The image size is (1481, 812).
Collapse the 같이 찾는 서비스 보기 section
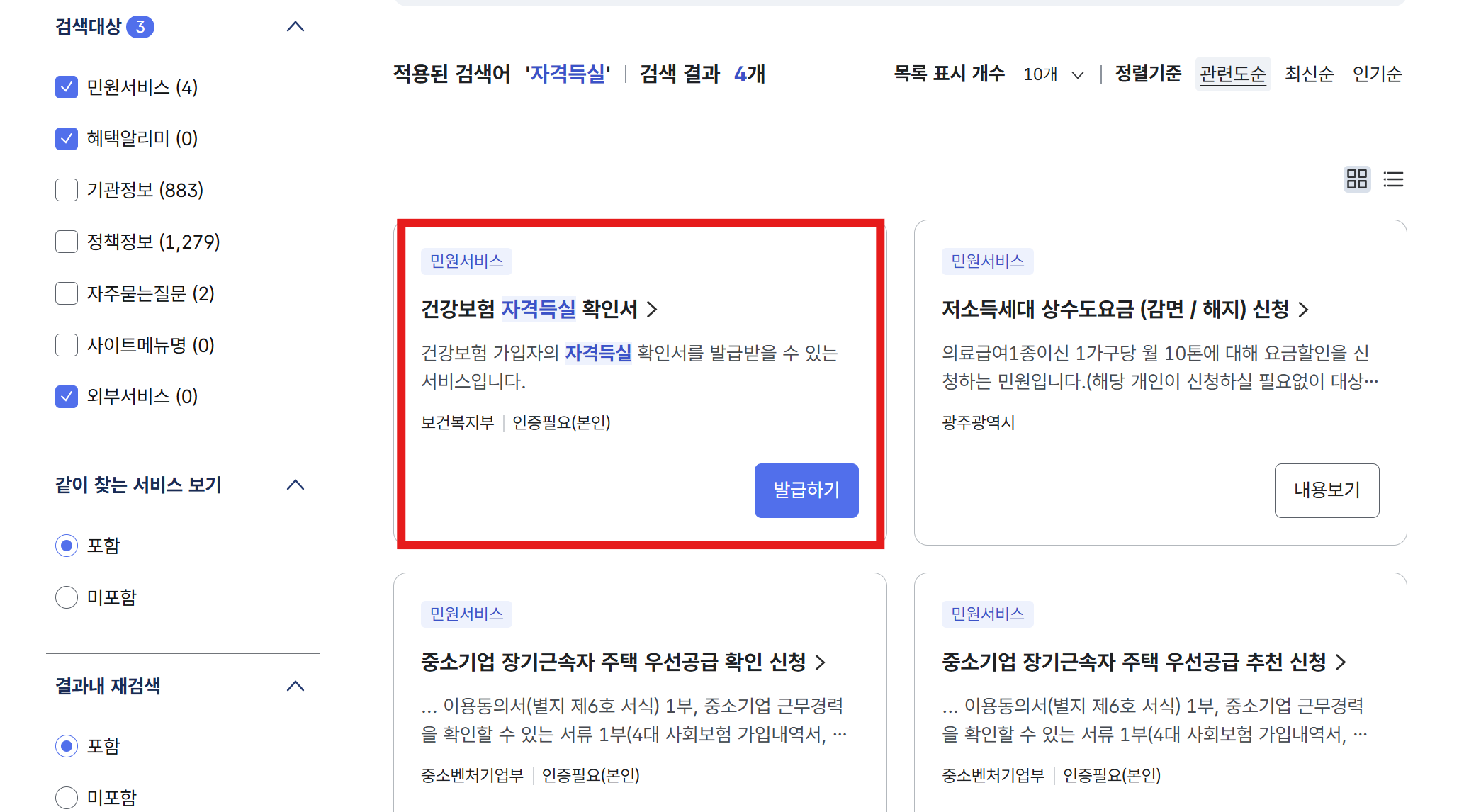click(x=295, y=485)
